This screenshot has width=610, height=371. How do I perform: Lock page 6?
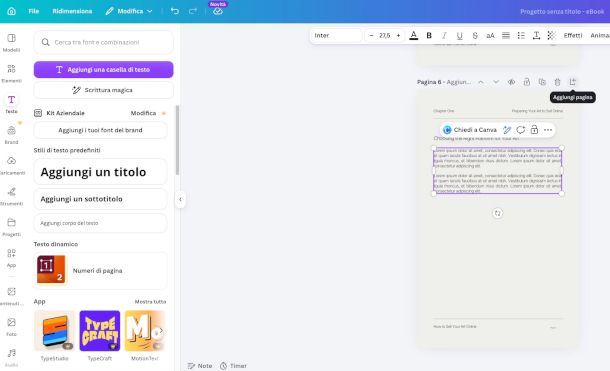pos(526,82)
